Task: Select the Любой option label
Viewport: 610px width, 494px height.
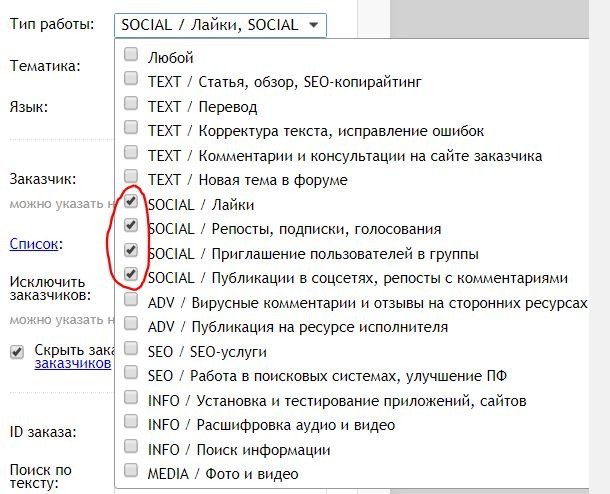Action: pyautogui.click(x=170, y=58)
